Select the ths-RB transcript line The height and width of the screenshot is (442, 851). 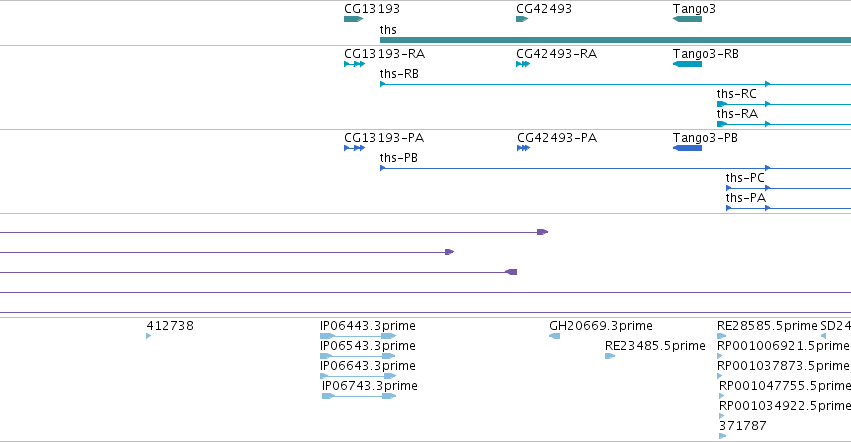point(615,84)
